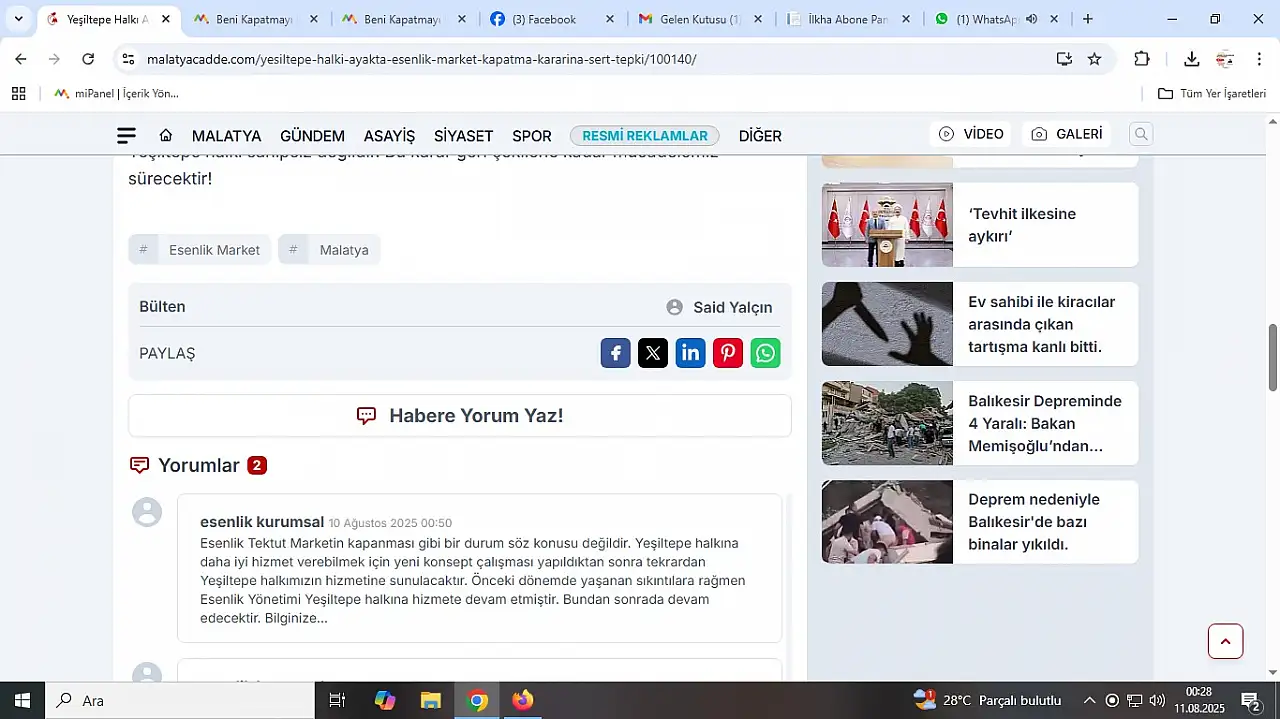
Task: Open Chrome downloads
Action: coord(1191,59)
